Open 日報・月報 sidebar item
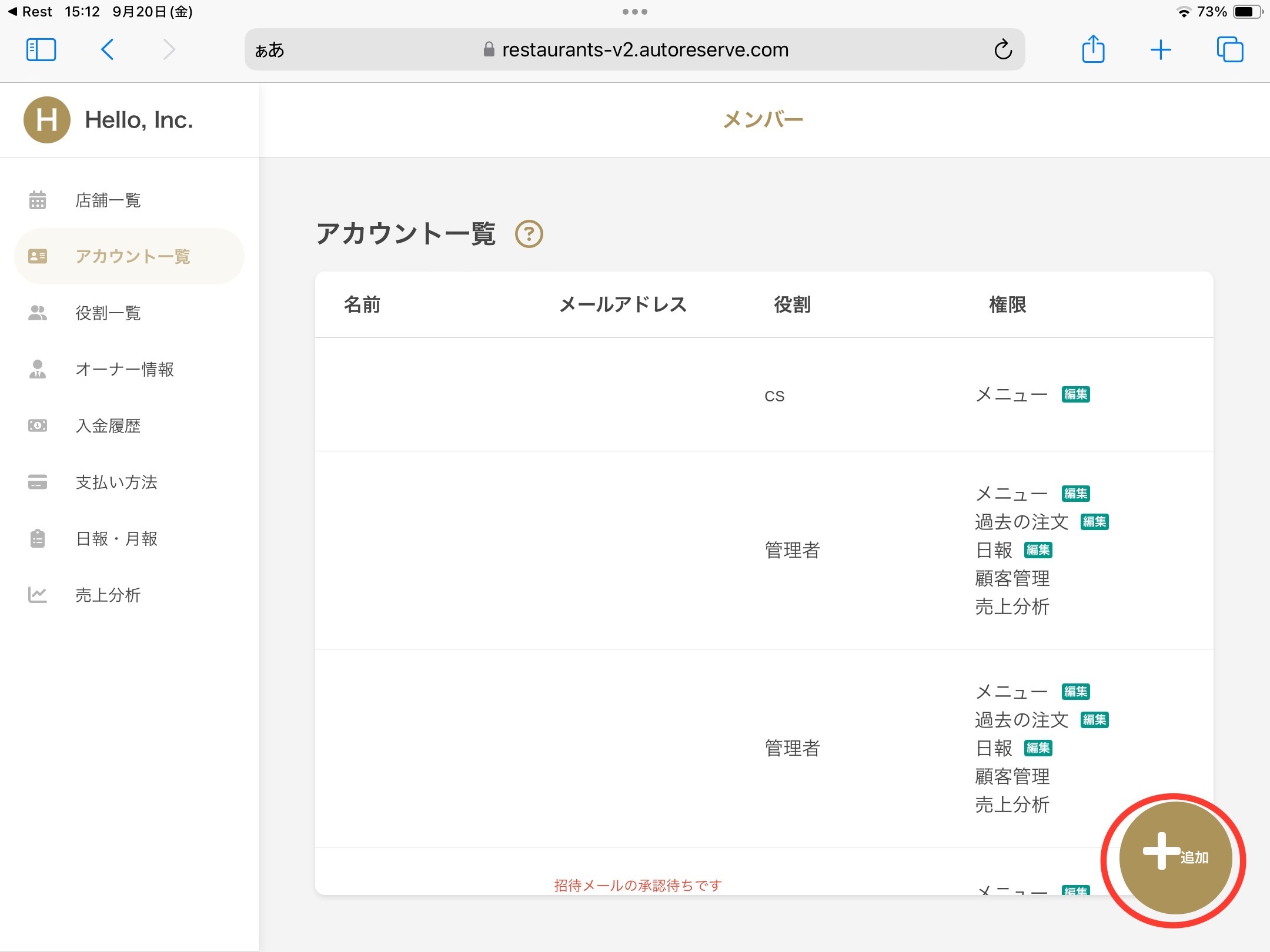This screenshot has height=952, width=1270. pos(116,539)
